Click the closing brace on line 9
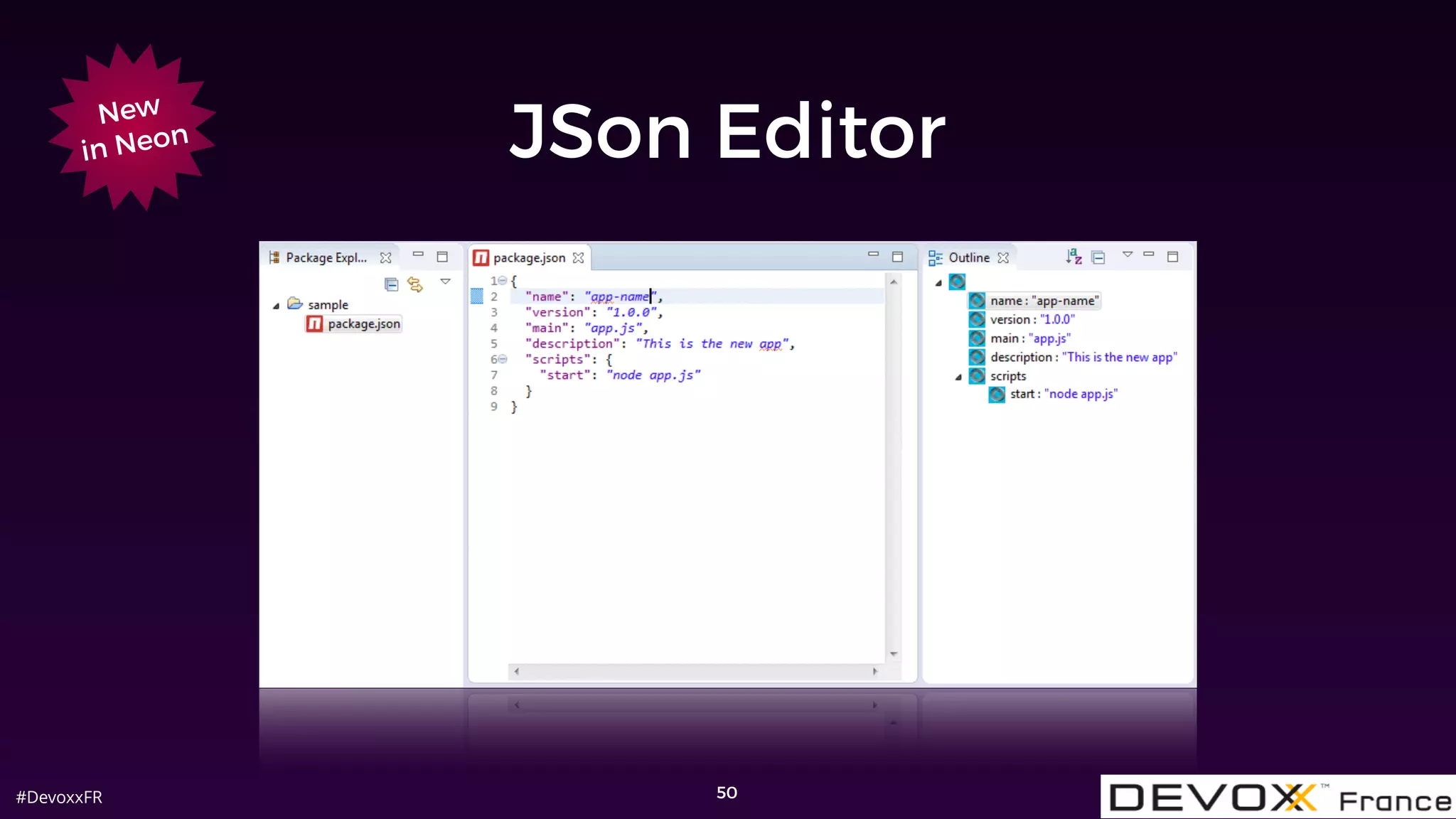 click(514, 407)
